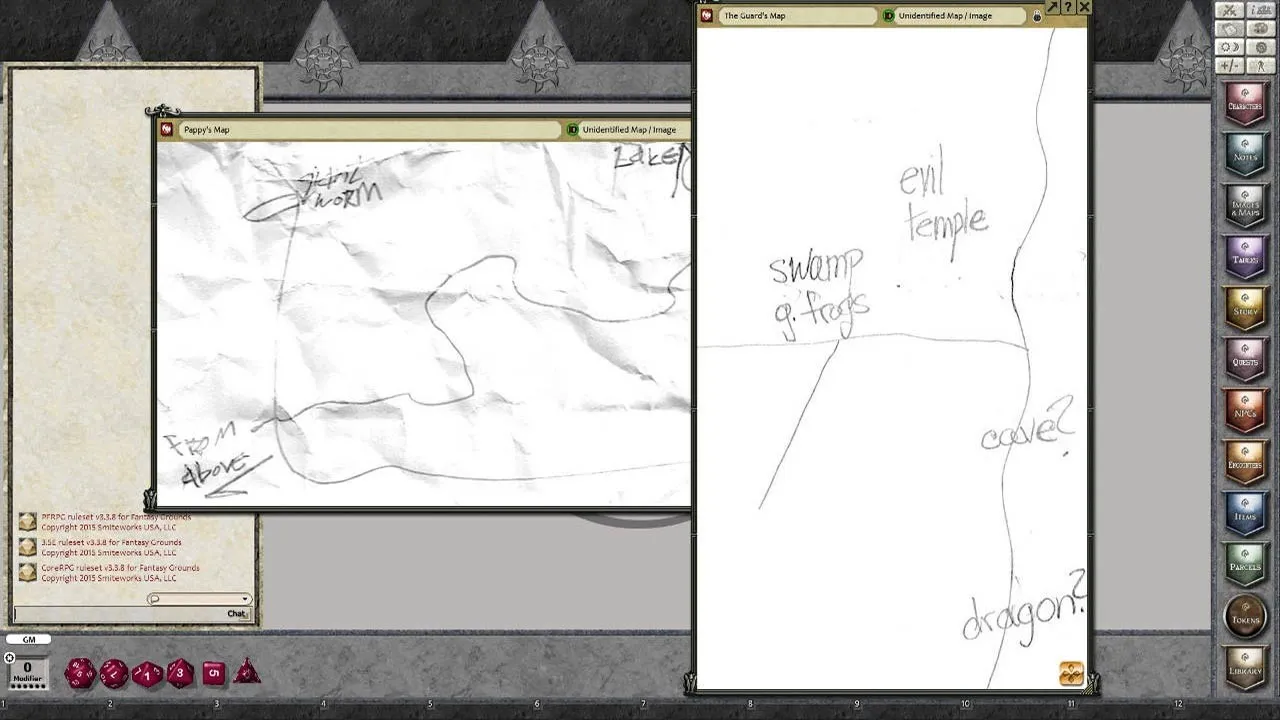
Task: Toggle the ID status on Pappy's Map
Action: pyautogui.click(x=572, y=129)
